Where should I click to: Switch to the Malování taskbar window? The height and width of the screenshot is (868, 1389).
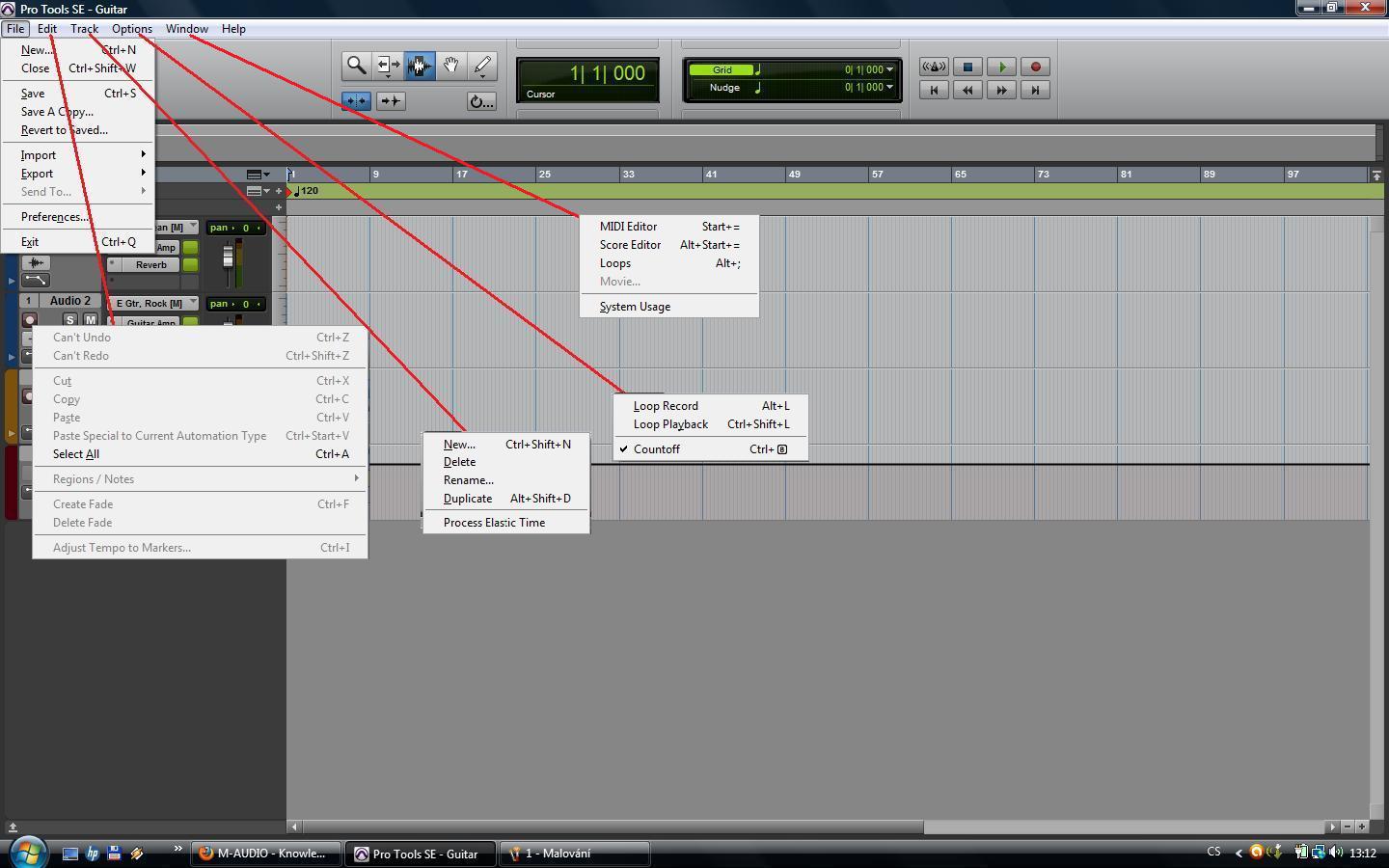tap(574, 854)
